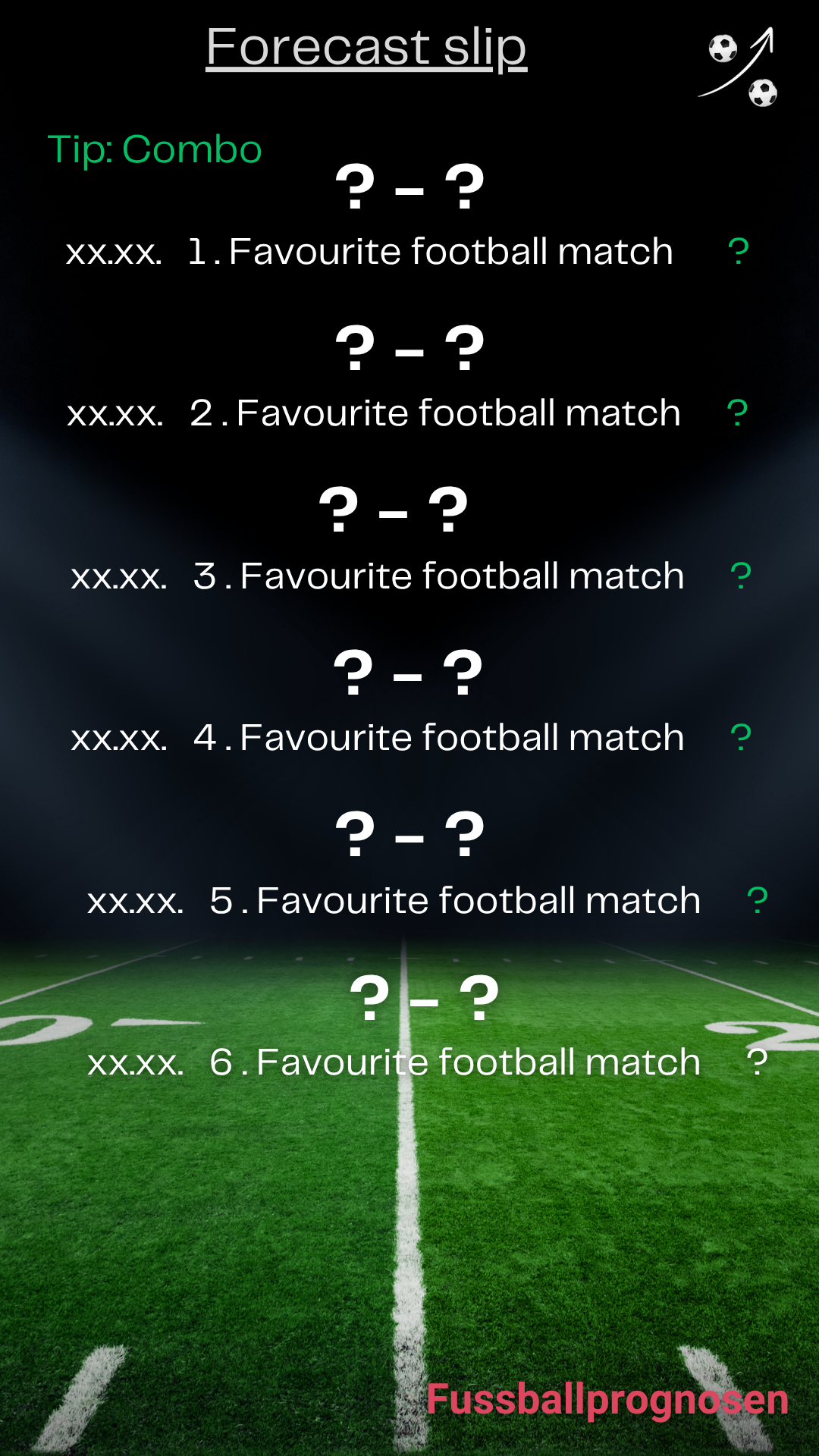819x1456 pixels.
Task: Select the 2. Favourite football match text
Action: click(435, 413)
